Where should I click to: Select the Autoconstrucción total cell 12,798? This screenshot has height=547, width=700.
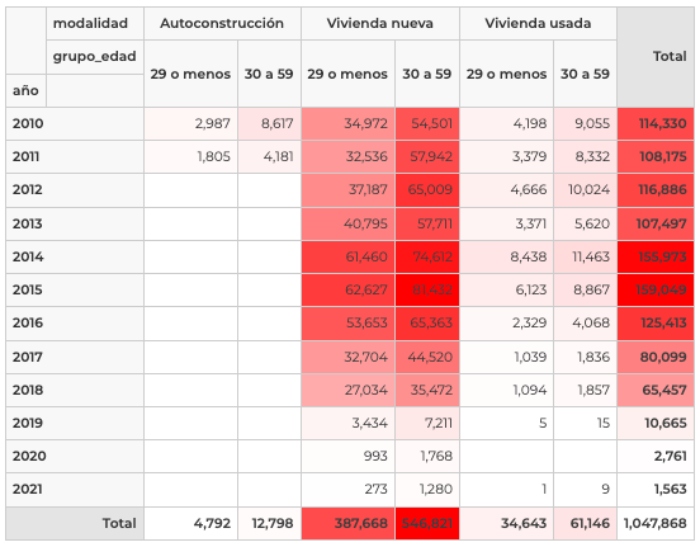click(x=268, y=523)
